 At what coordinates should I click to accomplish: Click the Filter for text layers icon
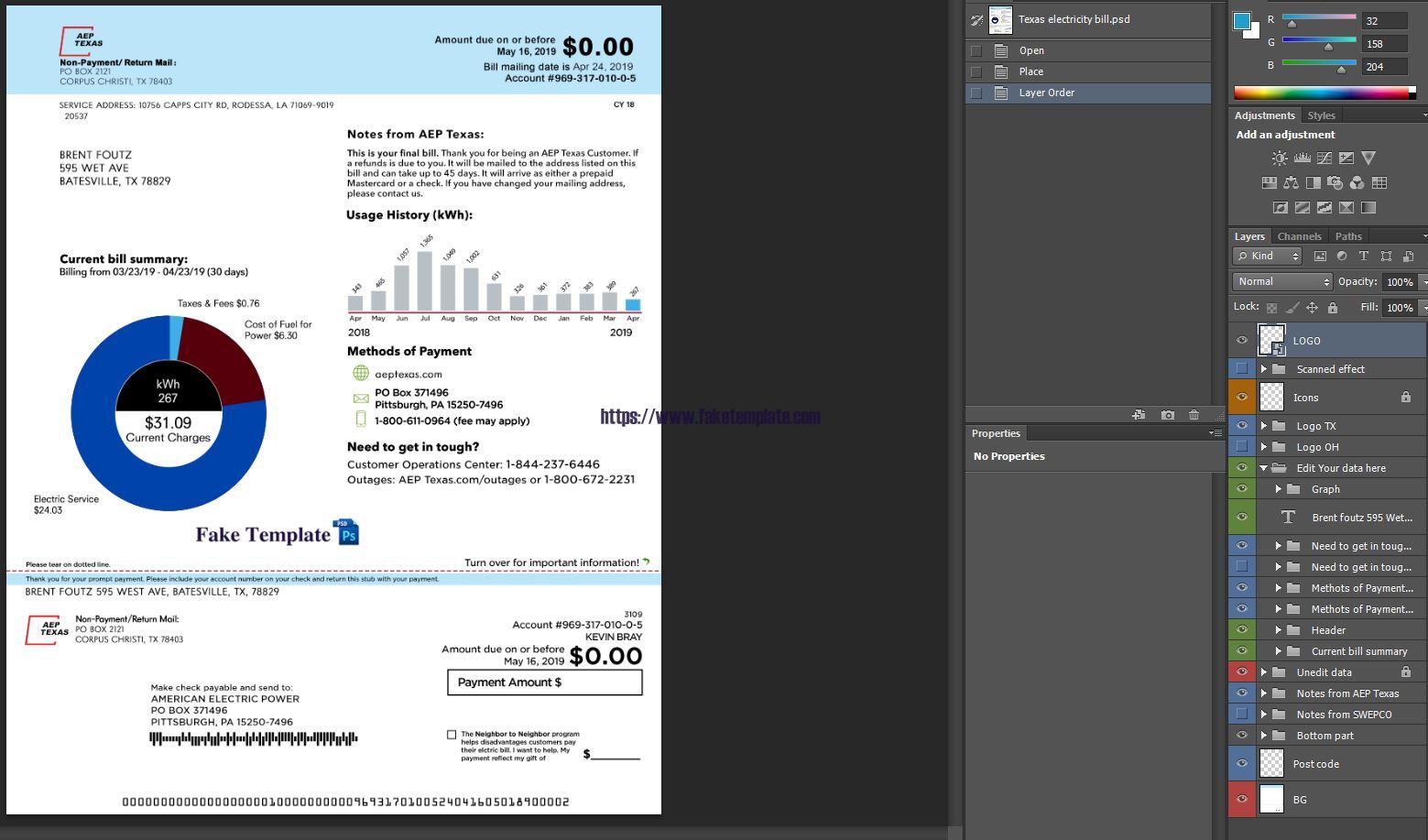point(1364,256)
